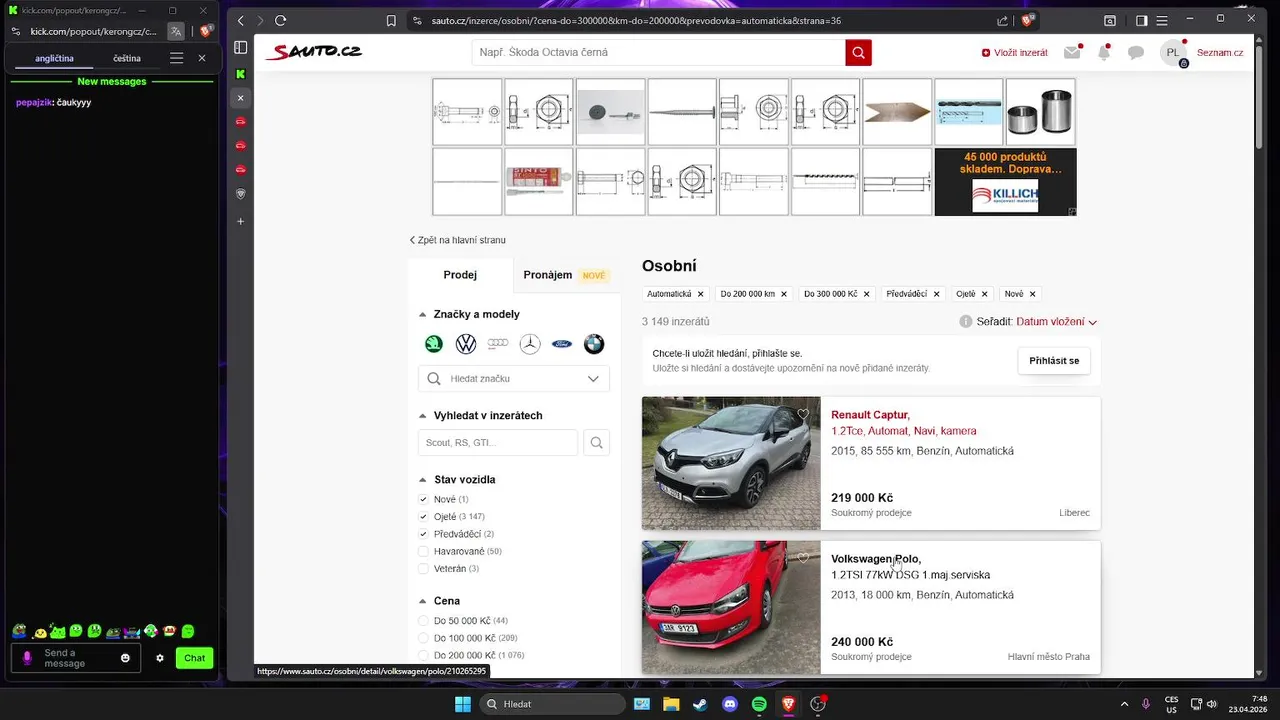Collapse the Cena filter section
The image size is (1280, 720).
coord(423,601)
